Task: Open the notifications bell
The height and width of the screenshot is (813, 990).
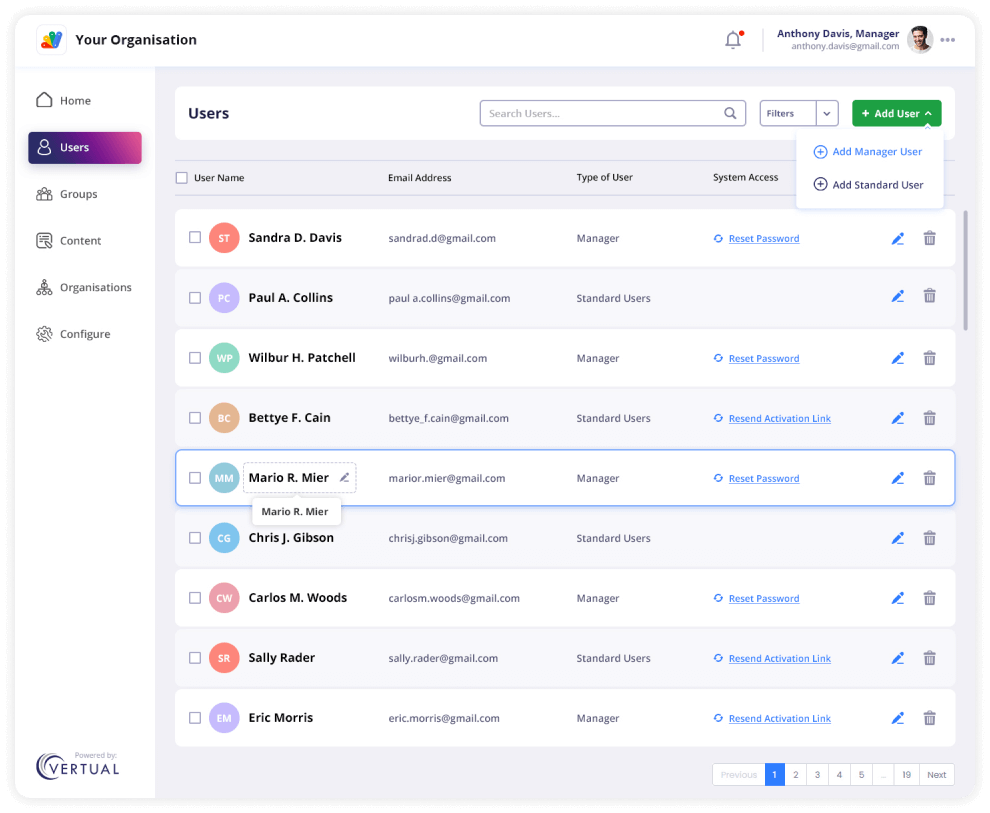Action: click(x=733, y=40)
